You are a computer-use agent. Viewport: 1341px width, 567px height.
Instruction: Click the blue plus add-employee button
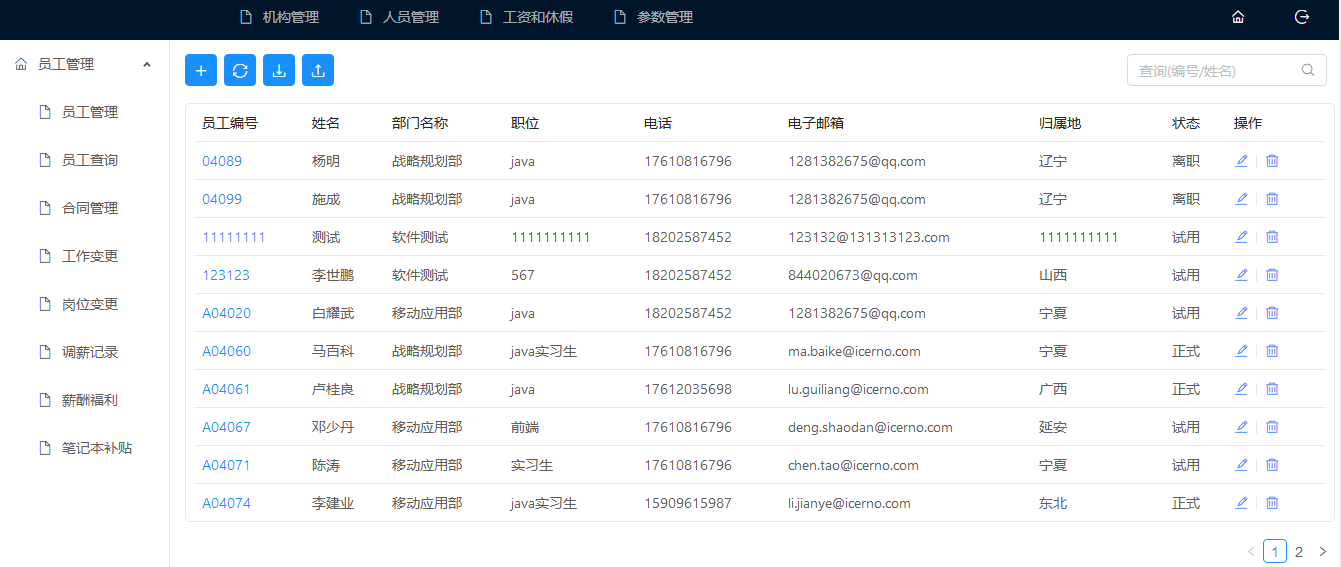tap(201, 70)
